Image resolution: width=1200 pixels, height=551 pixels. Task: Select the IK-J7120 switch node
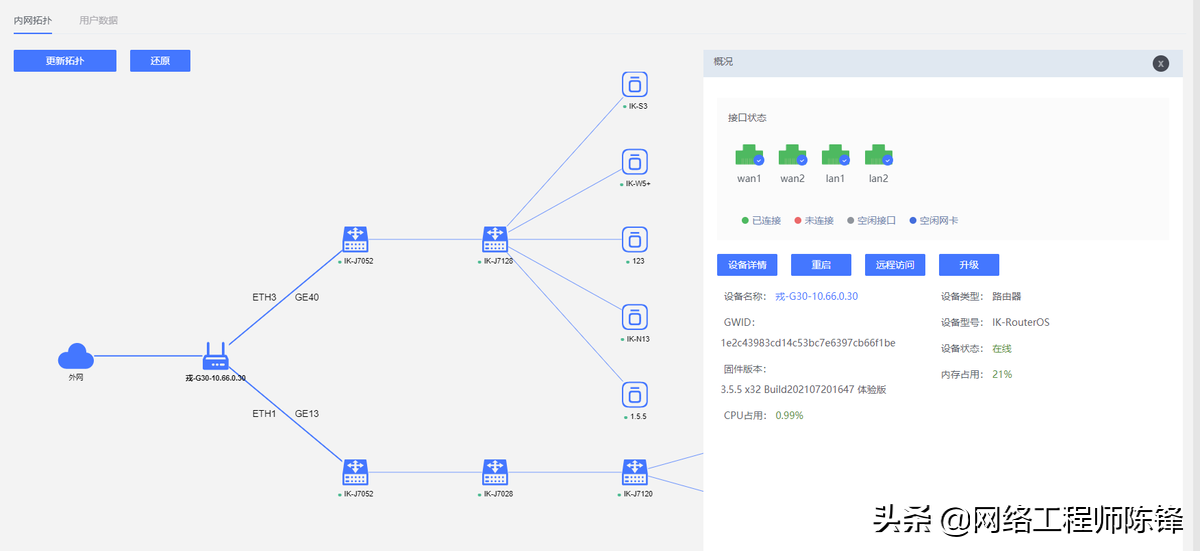[x=635, y=472]
